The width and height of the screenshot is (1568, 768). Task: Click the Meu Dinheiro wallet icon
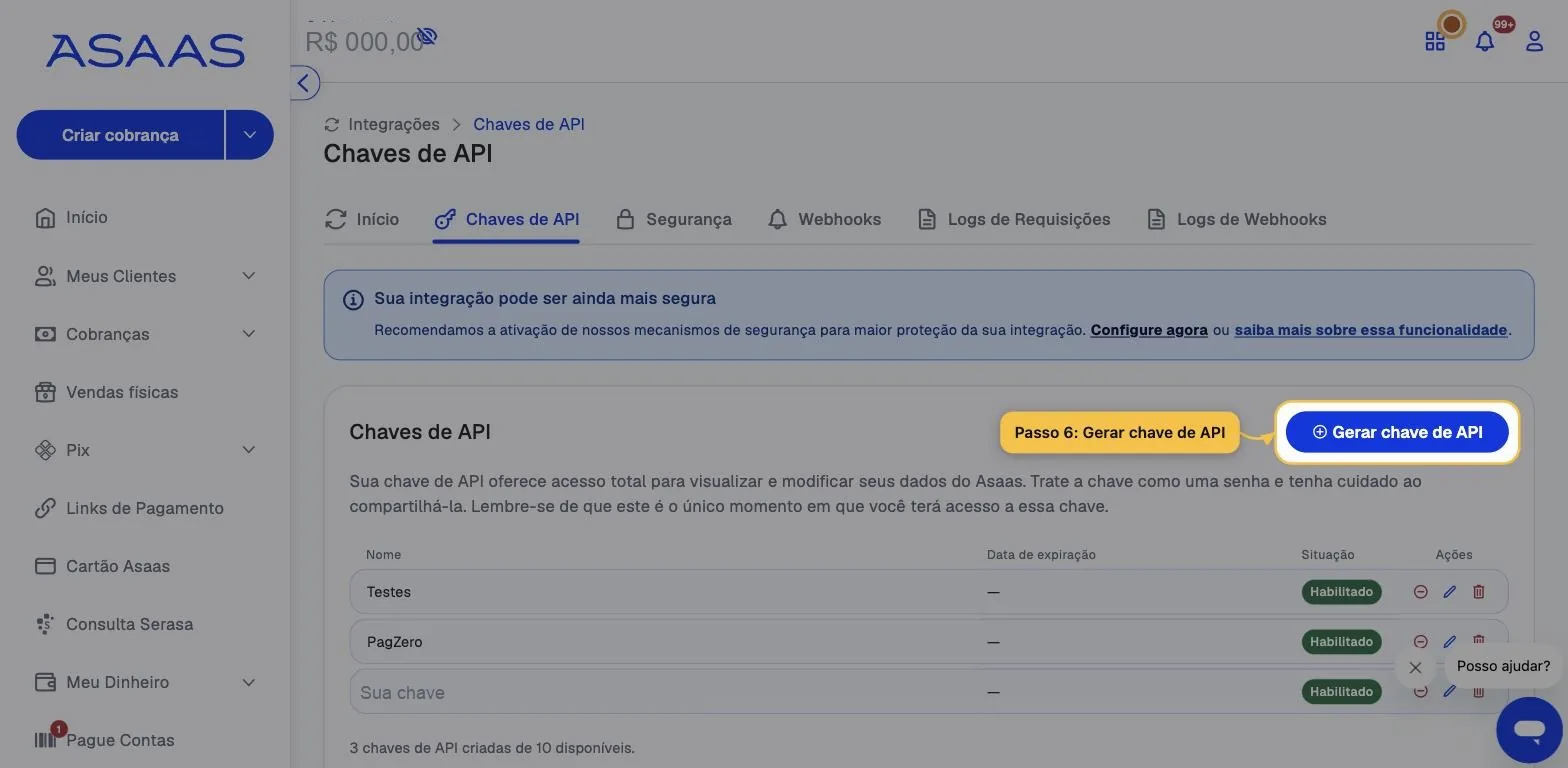tap(45, 682)
